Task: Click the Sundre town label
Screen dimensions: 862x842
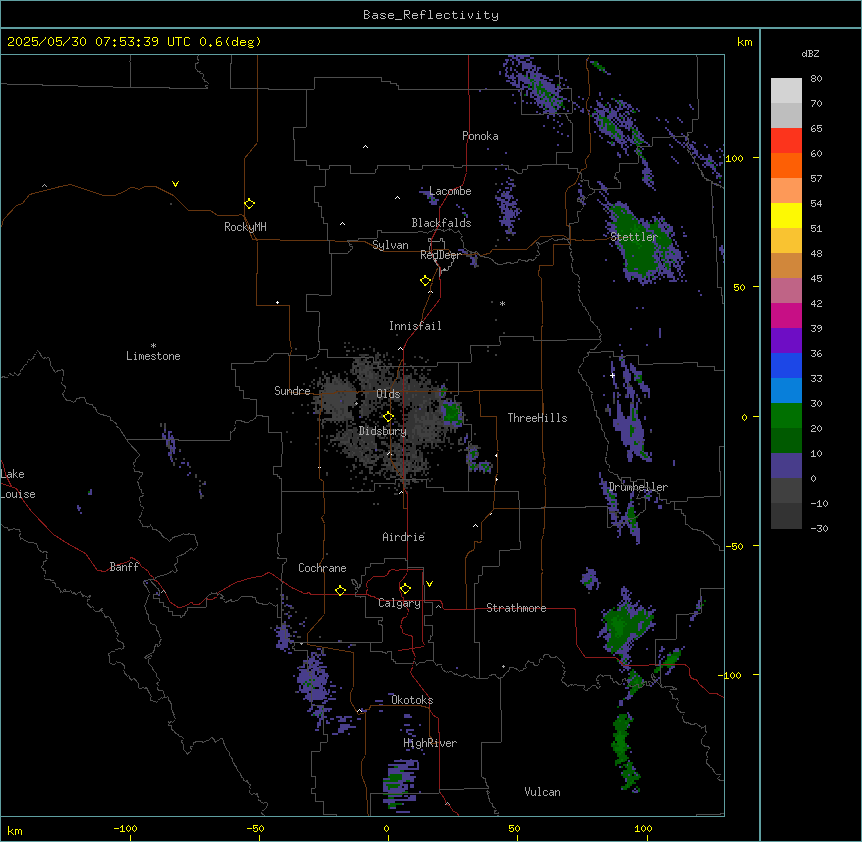Action: coord(292,391)
